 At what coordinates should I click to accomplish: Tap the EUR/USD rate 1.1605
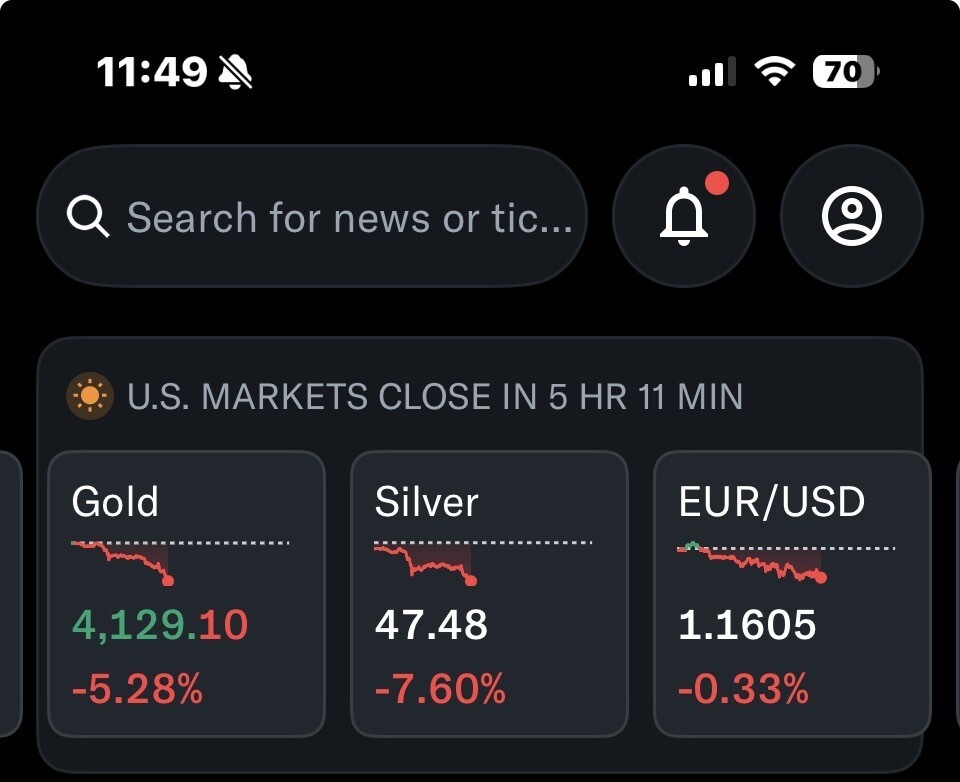(x=747, y=625)
